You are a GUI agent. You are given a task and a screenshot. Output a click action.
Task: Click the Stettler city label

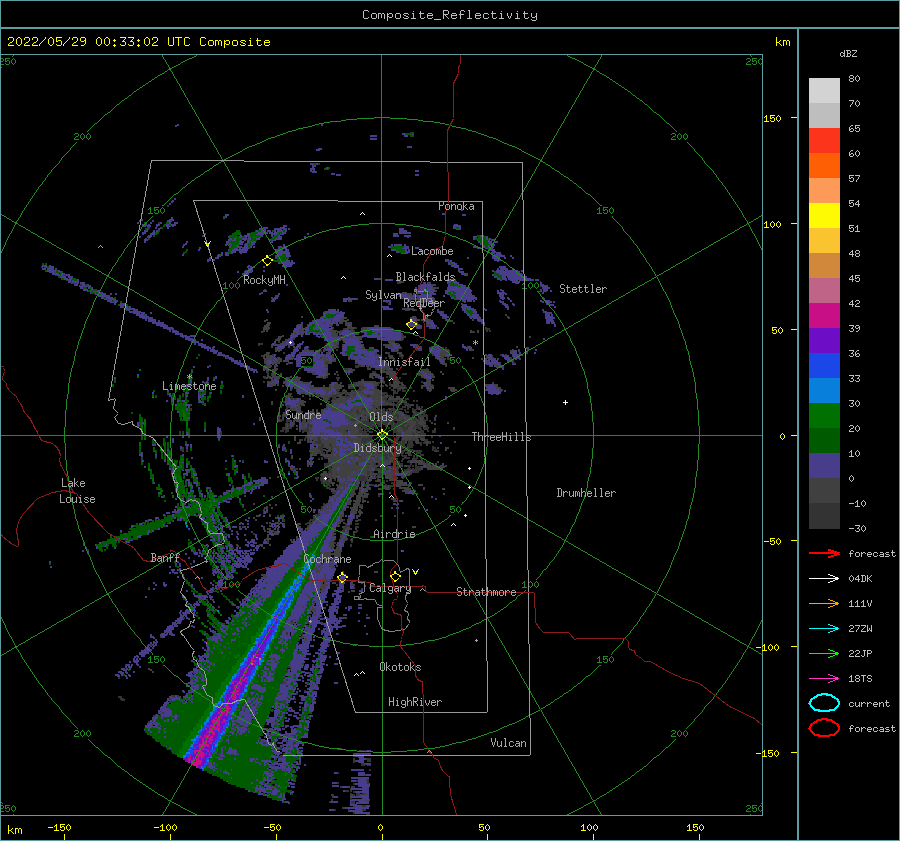(583, 289)
